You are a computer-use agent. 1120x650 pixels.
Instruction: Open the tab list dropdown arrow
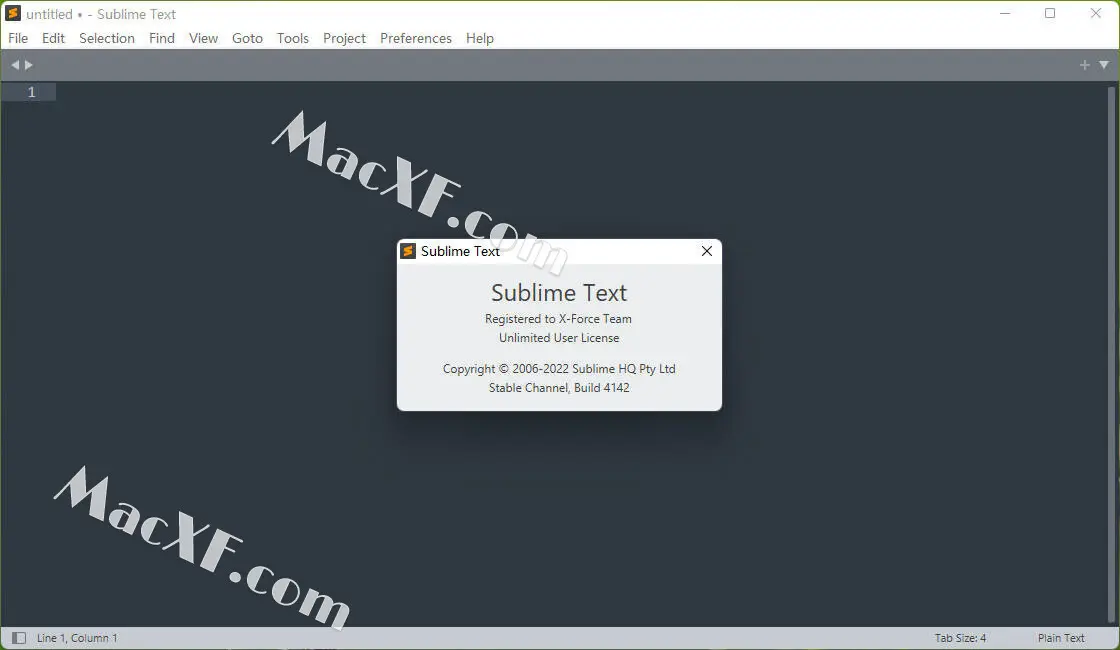[1104, 65]
